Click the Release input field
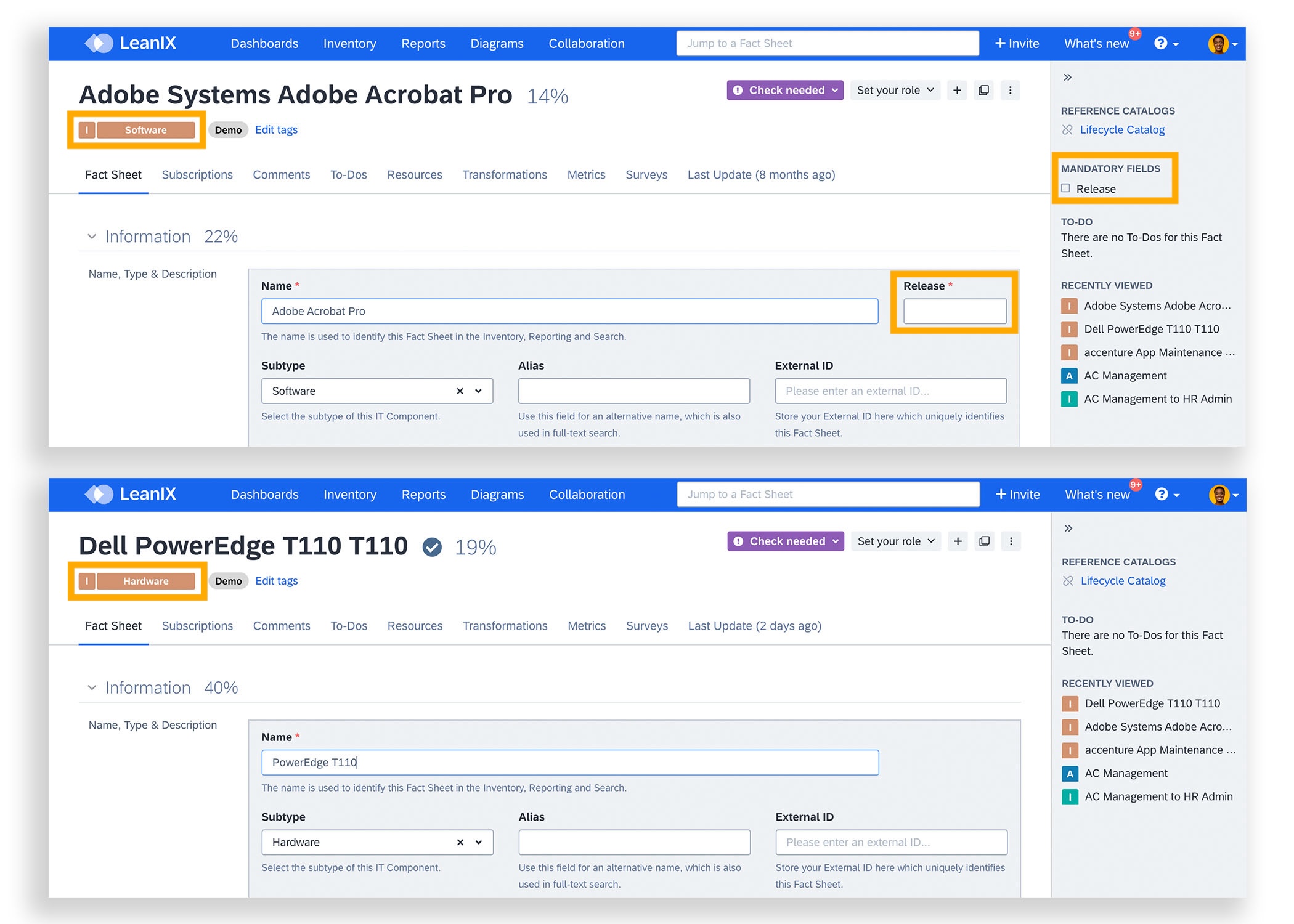The image size is (1294, 924). [954, 311]
